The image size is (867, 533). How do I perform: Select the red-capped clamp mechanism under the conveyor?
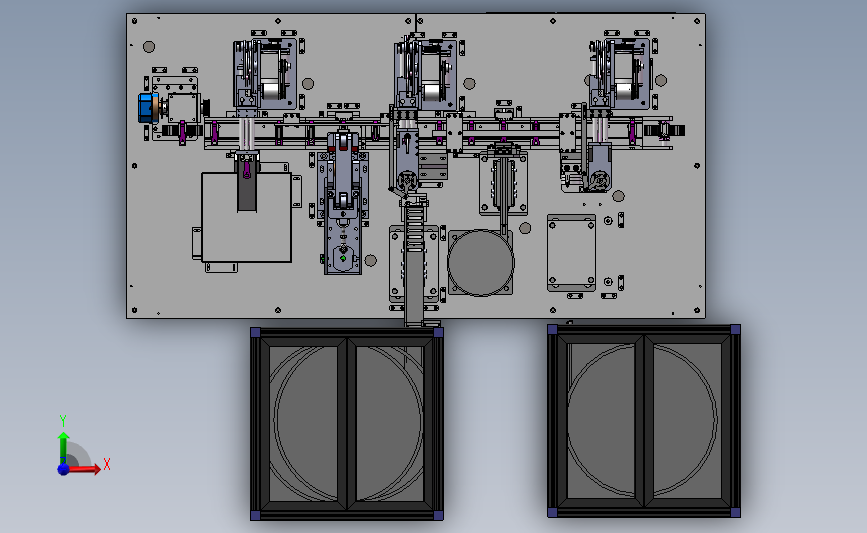[x=343, y=202]
